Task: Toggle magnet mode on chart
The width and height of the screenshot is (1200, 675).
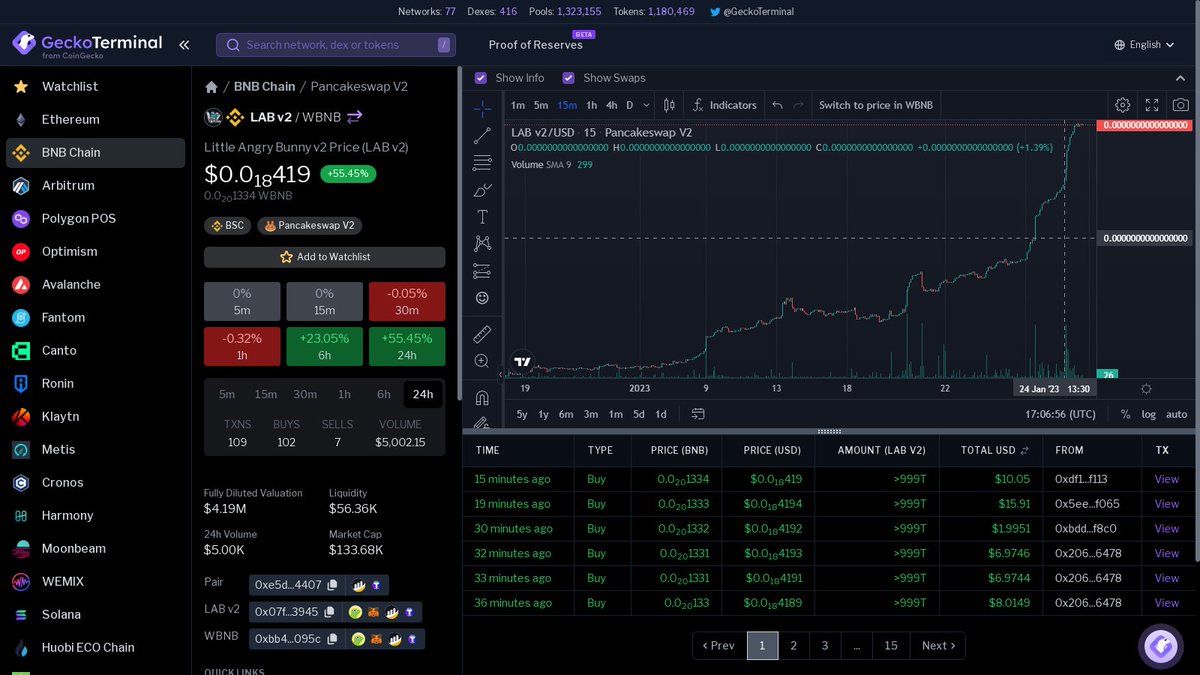Action: click(482, 397)
